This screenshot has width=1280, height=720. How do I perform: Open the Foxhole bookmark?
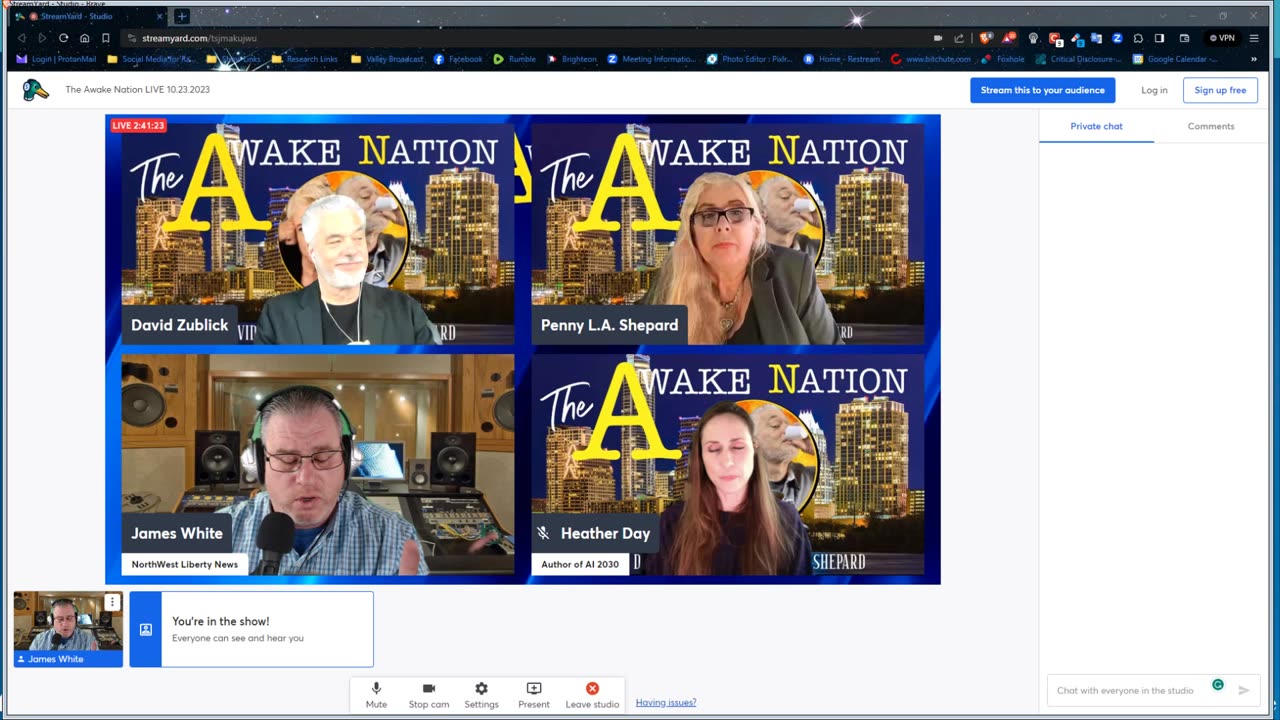1003,59
